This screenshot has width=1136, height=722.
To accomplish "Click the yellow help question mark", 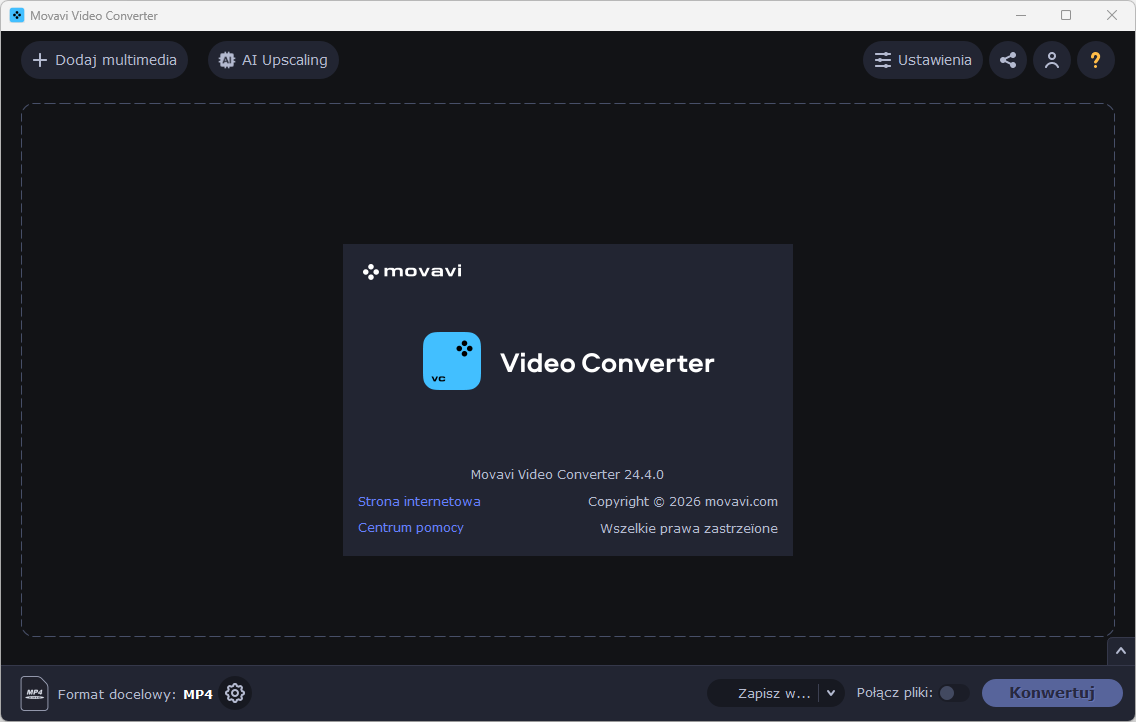I will pyautogui.click(x=1095, y=60).
